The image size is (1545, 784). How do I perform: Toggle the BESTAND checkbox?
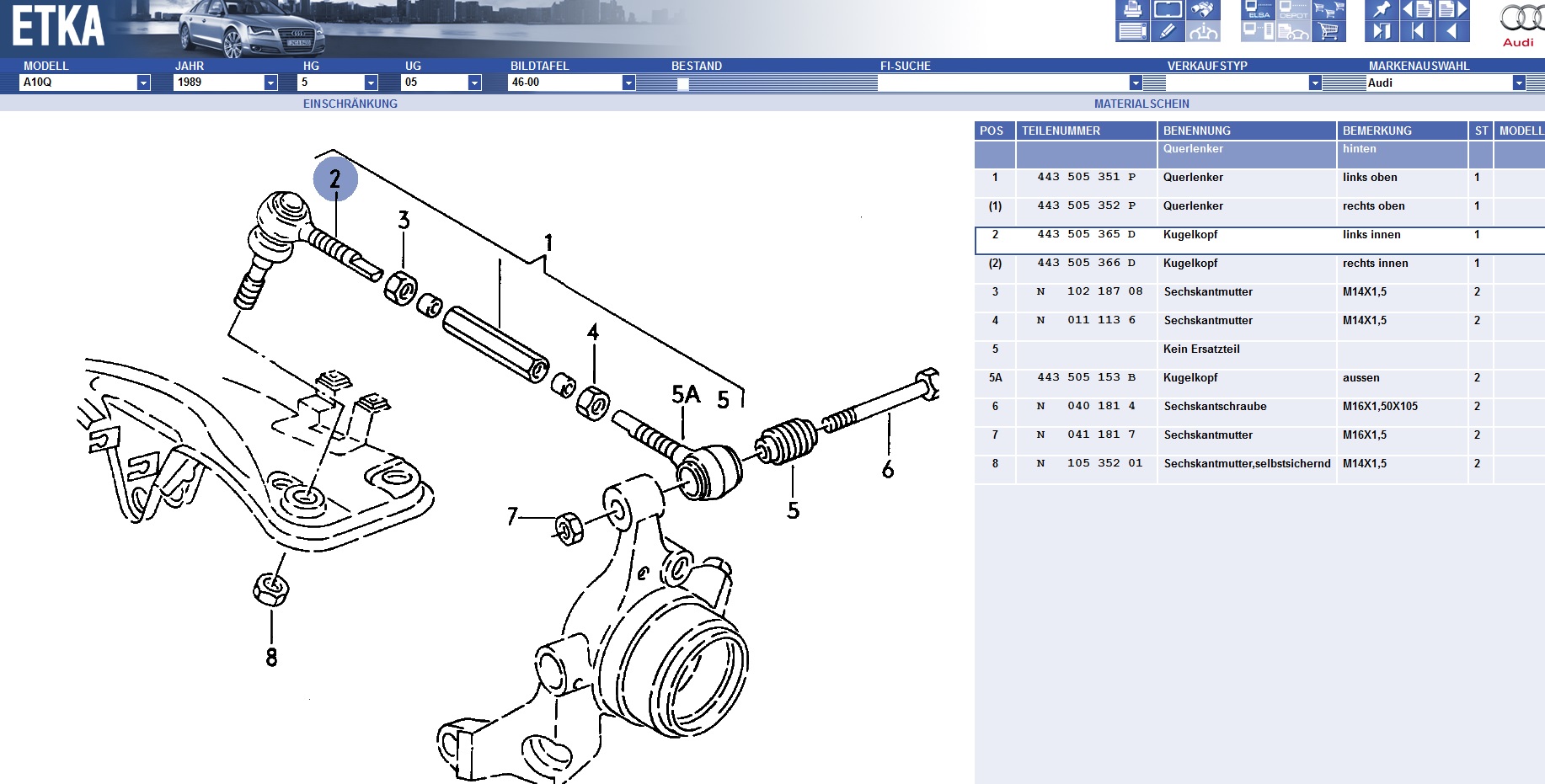(x=682, y=83)
